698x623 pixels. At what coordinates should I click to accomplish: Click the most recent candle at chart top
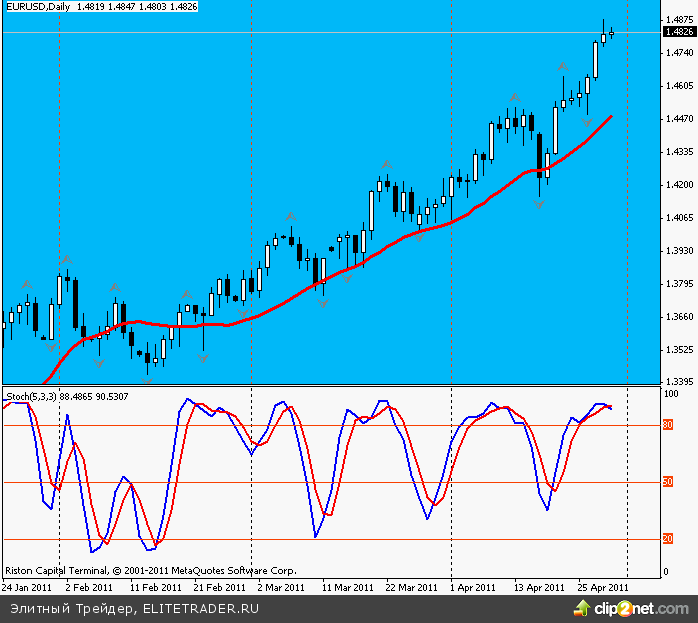tap(611, 33)
